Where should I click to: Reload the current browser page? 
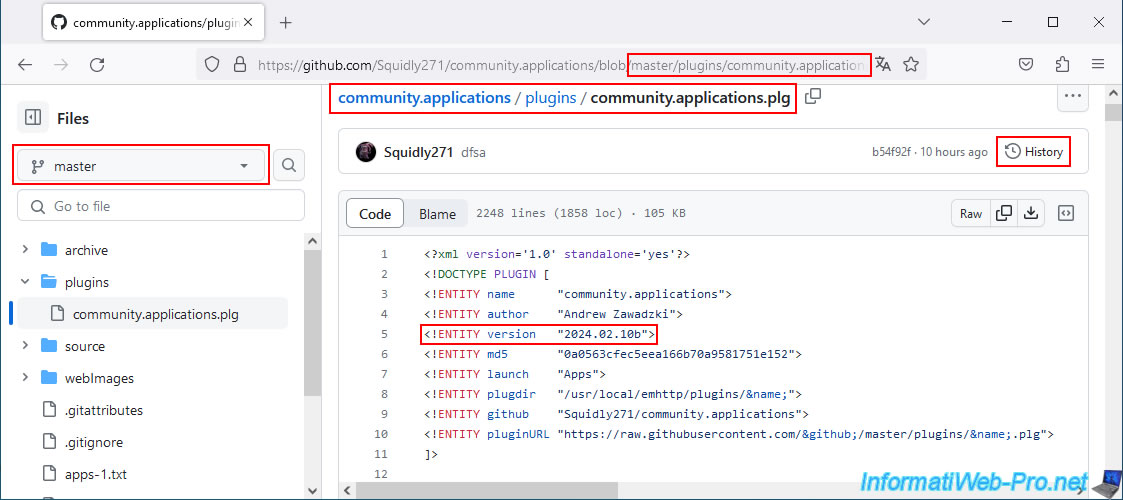pyautogui.click(x=97, y=64)
